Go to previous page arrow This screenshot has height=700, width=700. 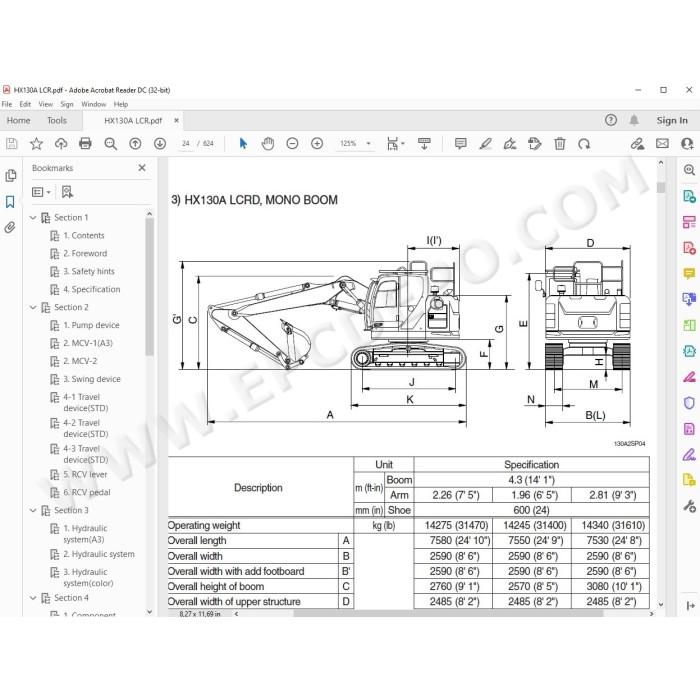pos(135,143)
